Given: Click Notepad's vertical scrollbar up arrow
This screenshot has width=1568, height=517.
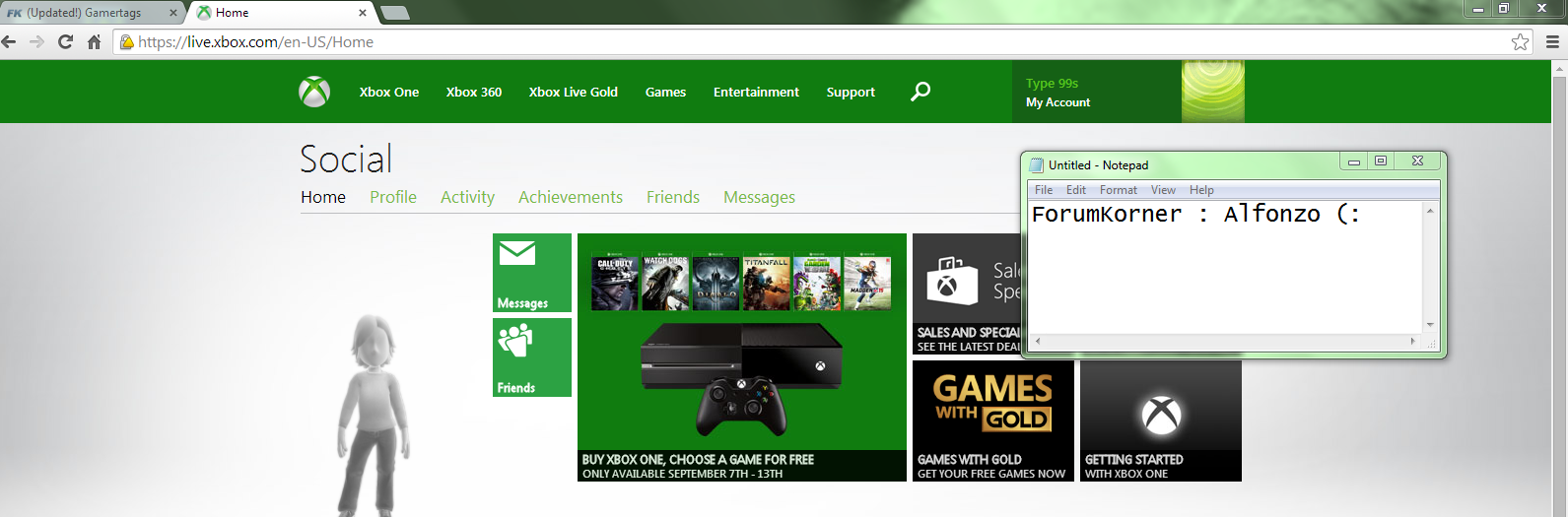Looking at the screenshot, I should coord(1430,210).
